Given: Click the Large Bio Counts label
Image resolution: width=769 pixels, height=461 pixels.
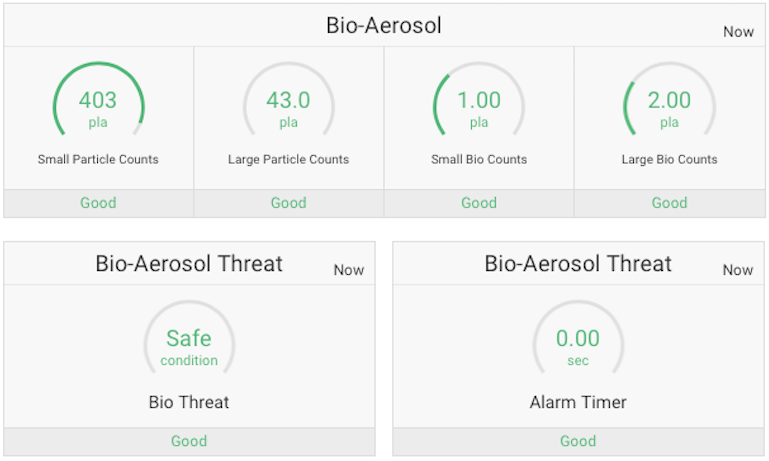Looking at the screenshot, I should pyautogui.click(x=669, y=159).
